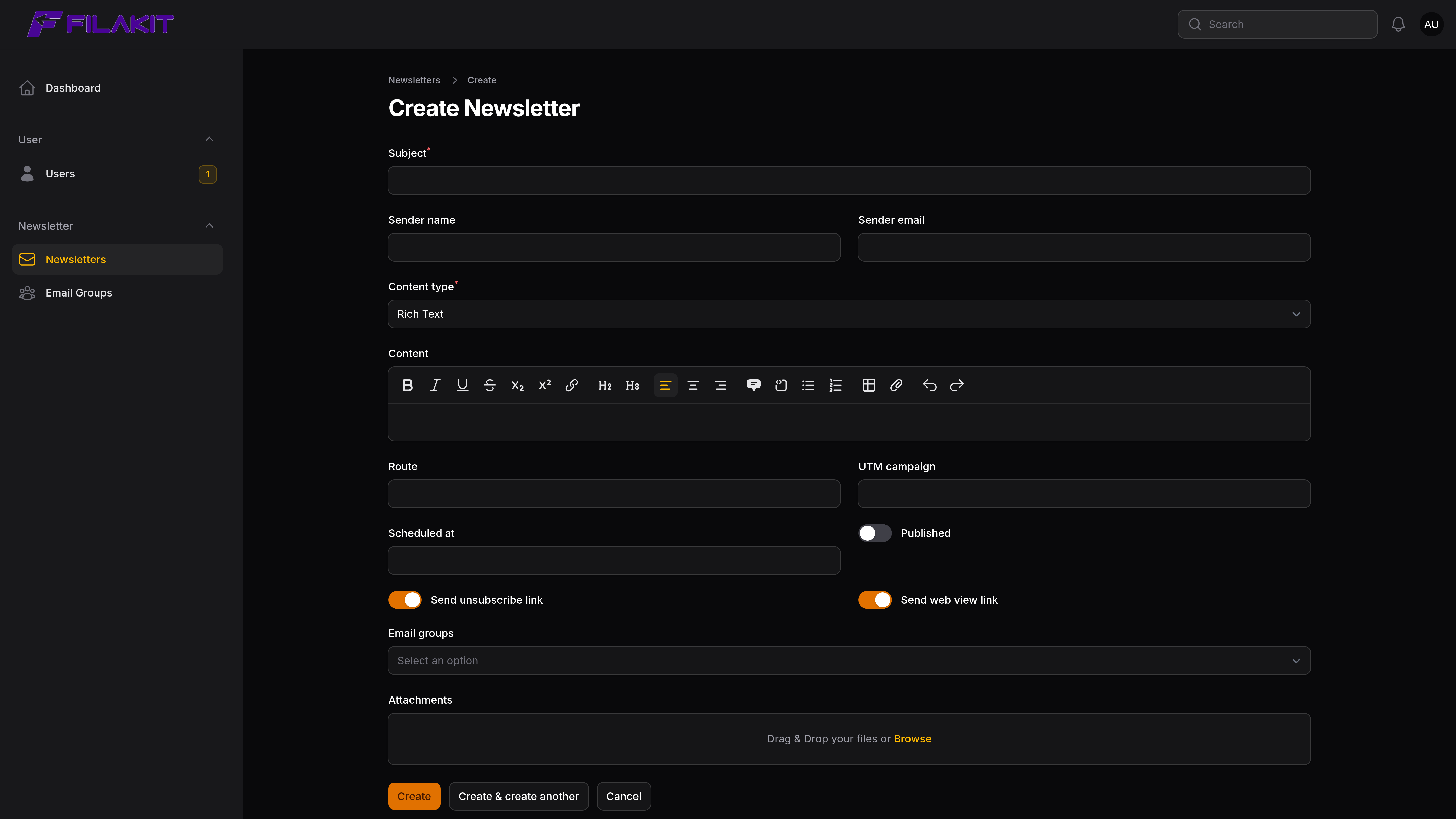This screenshot has height=819, width=1456.
Task: Open notifications bell
Action: click(1398, 24)
